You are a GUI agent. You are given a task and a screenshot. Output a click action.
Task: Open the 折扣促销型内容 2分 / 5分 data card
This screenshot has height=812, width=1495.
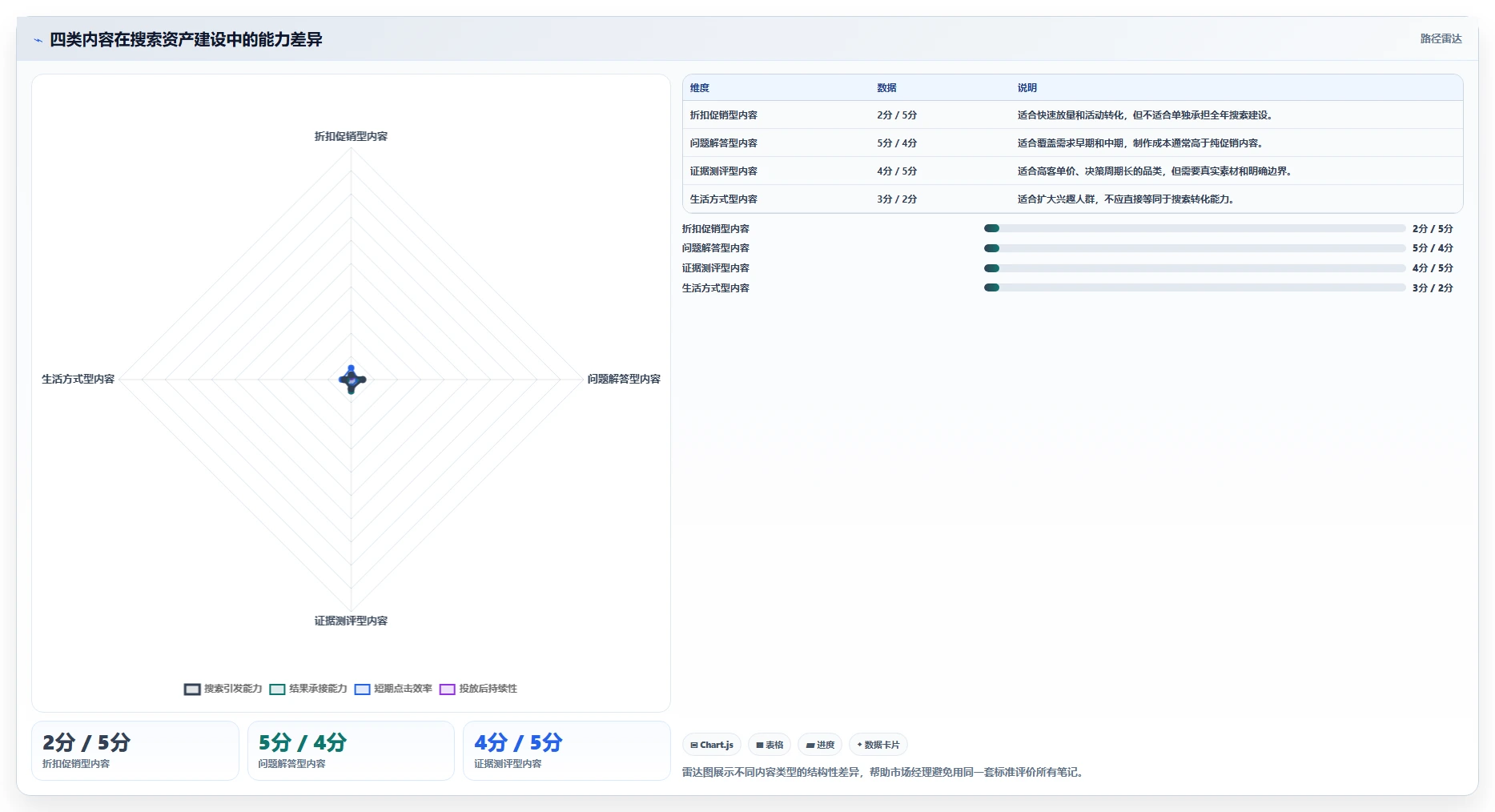(x=135, y=751)
